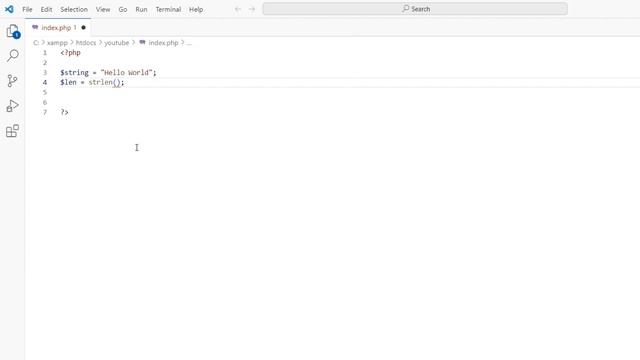Go back with the left arrow

tap(238, 9)
